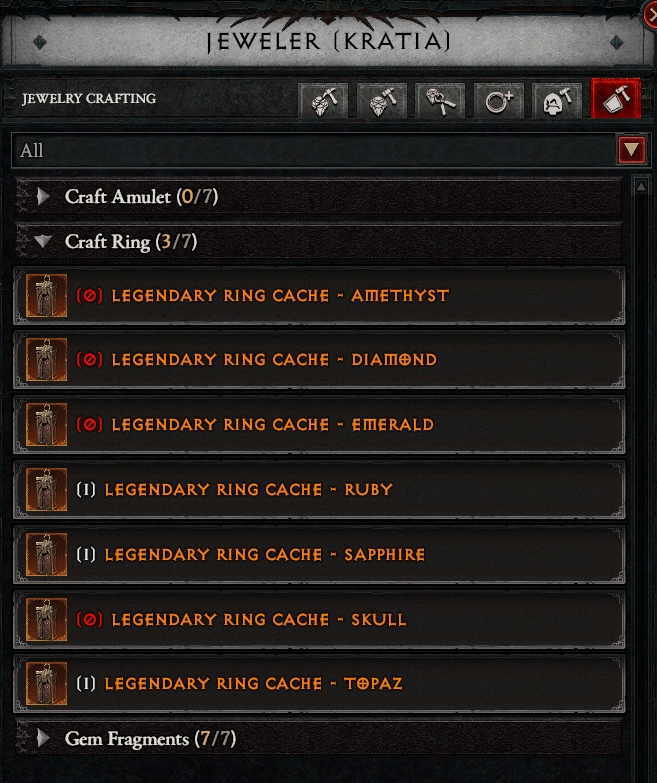The image size is (657, 783).
Task: Select Legendary Ring Cache - Ruby recipe
Action: pyautogui.click(x=319, y=489)
